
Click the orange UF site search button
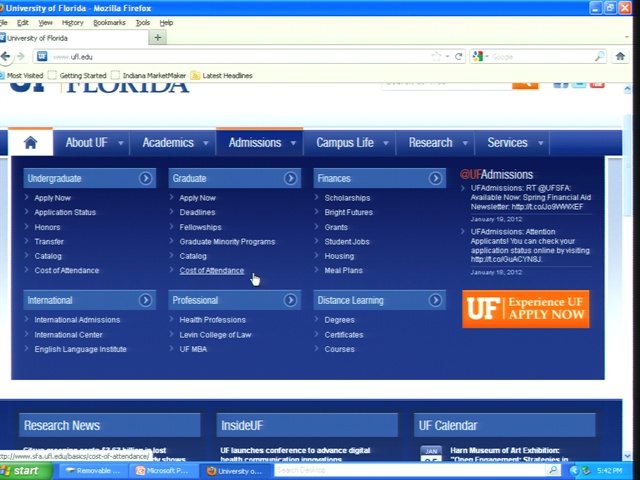click(x=525, y=85)
